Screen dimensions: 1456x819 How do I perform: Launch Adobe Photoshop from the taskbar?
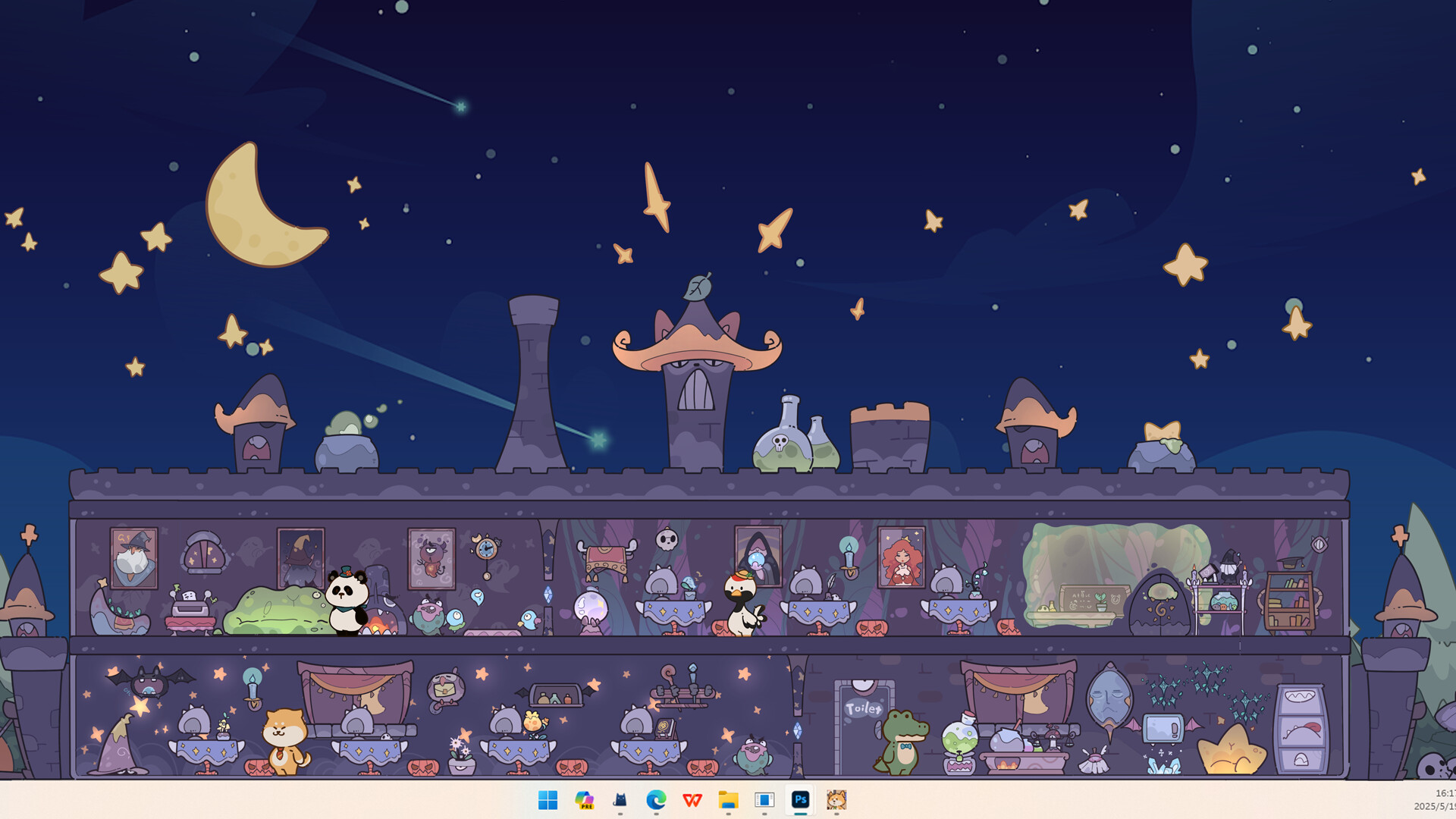point(802,799)
